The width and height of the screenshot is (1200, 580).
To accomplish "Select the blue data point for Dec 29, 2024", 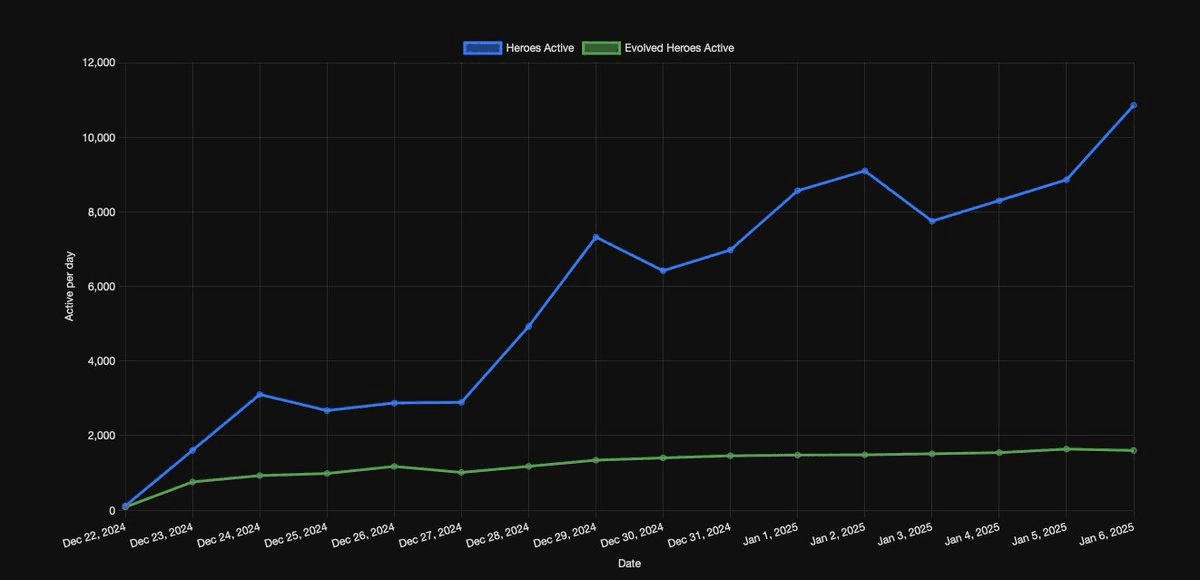I will tap(596, 237).
